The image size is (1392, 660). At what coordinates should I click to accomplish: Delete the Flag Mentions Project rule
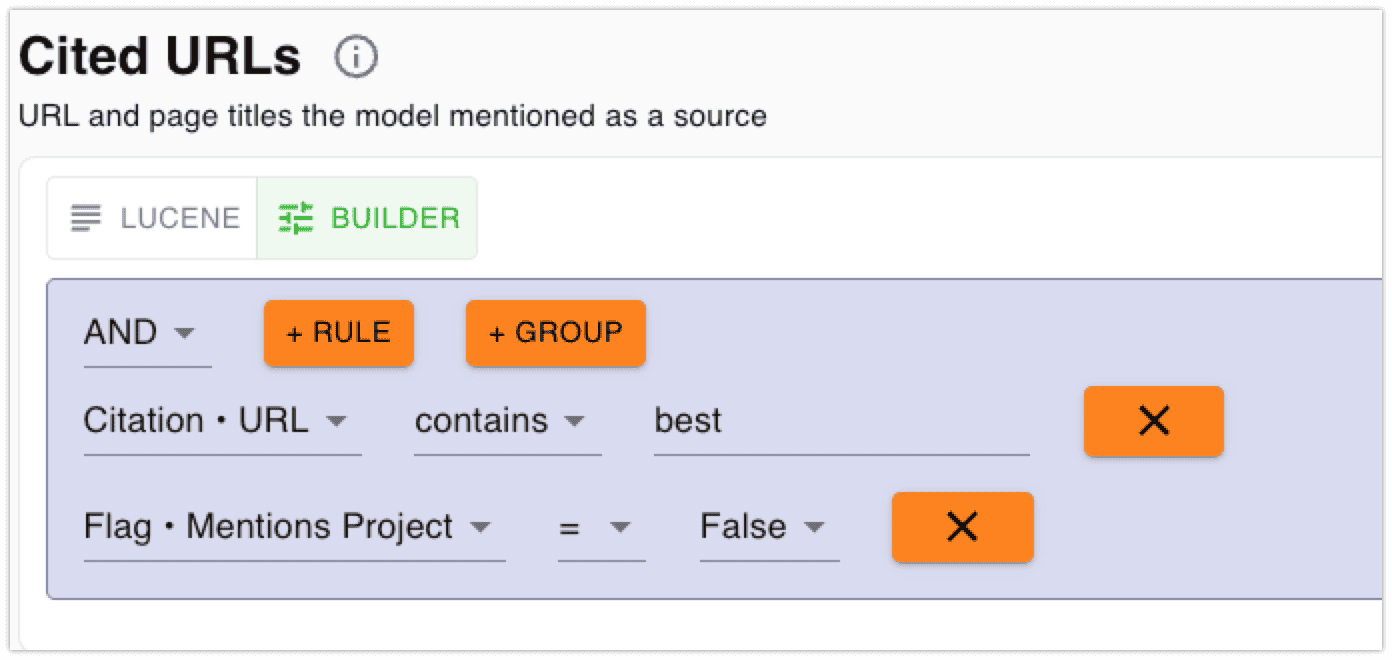click(x=961, y=527)
